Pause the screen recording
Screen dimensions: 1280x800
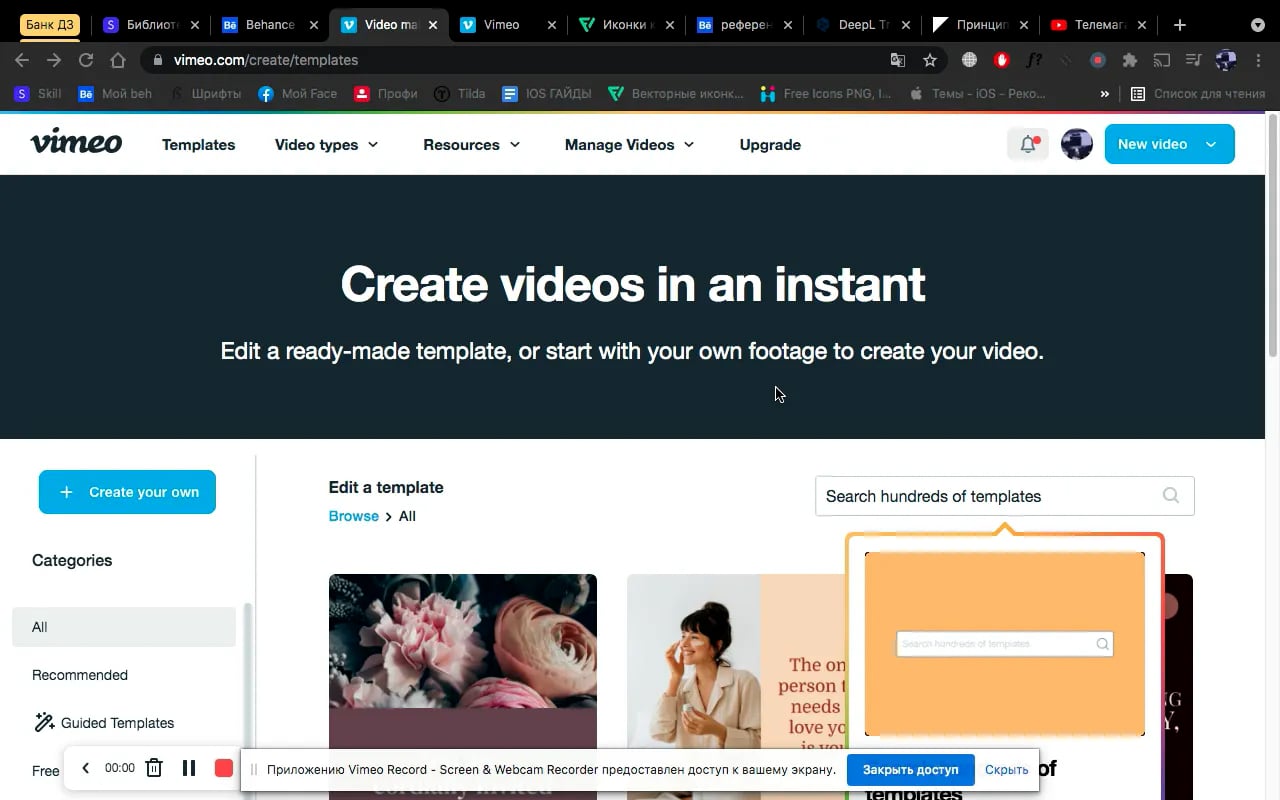(x=188, y=768)
